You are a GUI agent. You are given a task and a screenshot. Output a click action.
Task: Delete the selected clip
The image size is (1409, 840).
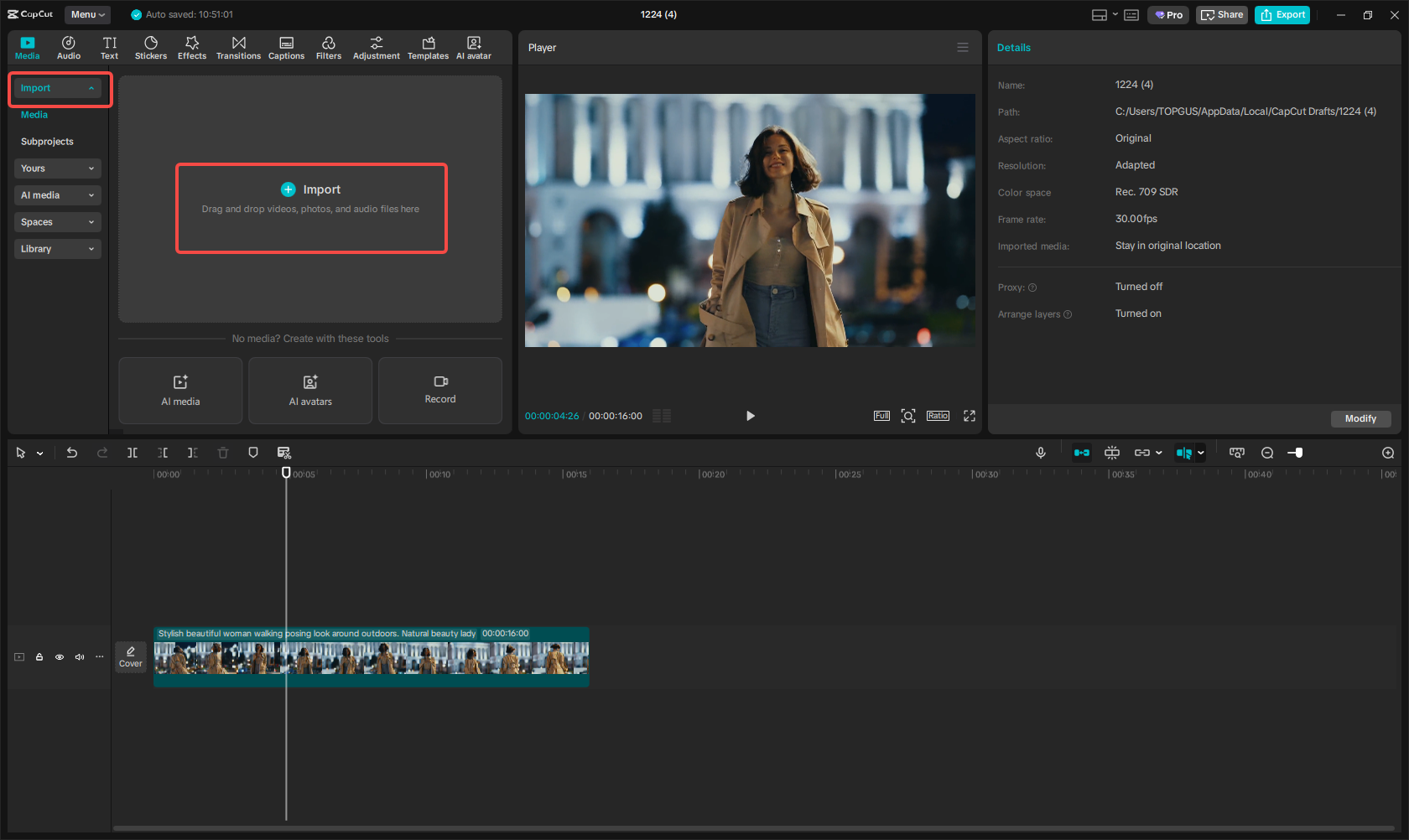click(x=223, y=452)
